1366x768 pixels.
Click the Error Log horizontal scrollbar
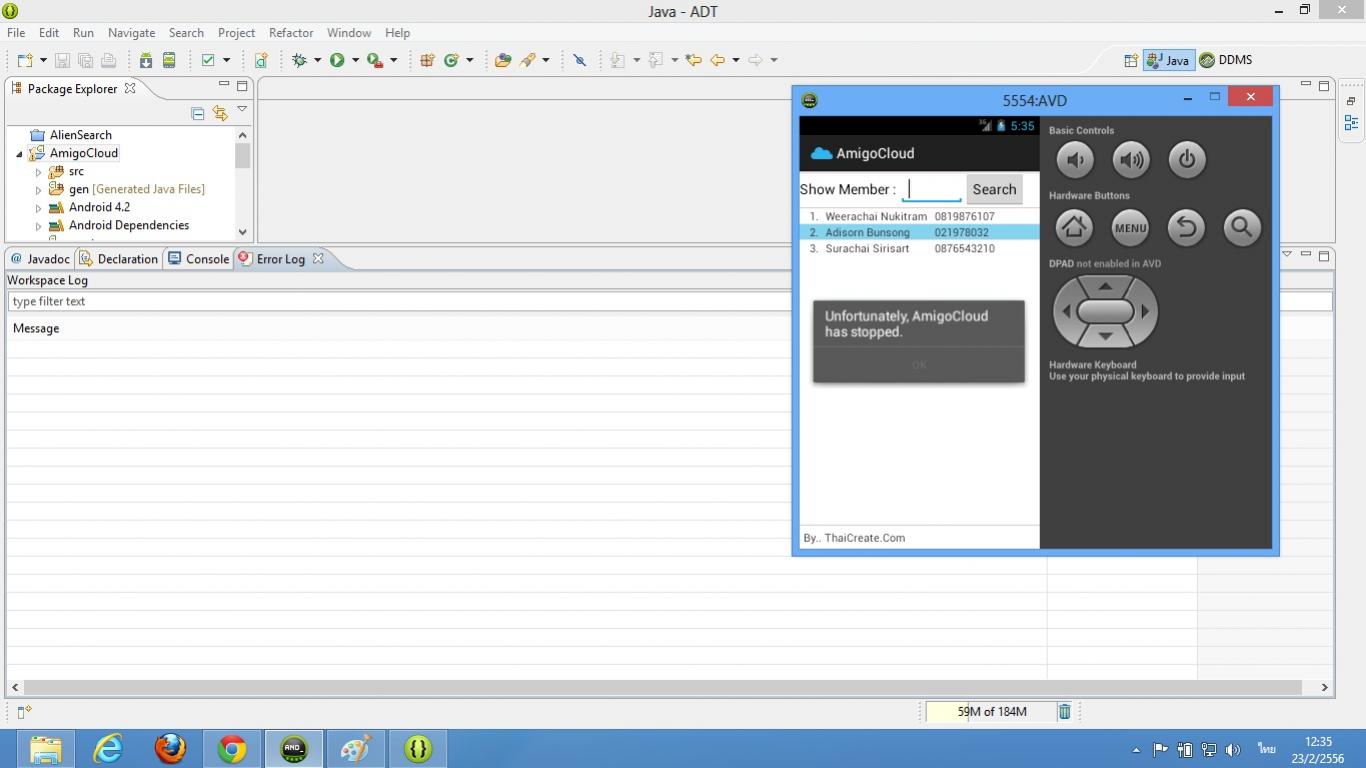(663, 687)
